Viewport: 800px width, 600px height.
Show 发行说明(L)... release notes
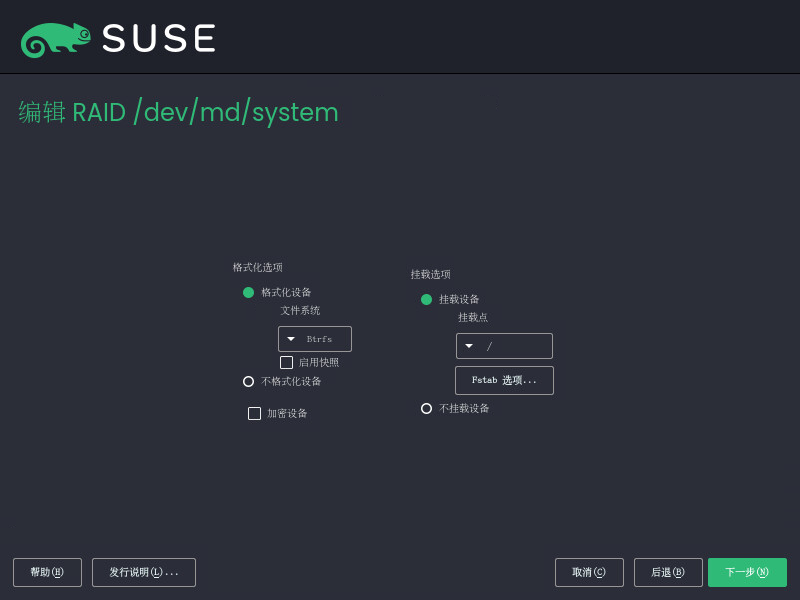[x=144, y=572]
